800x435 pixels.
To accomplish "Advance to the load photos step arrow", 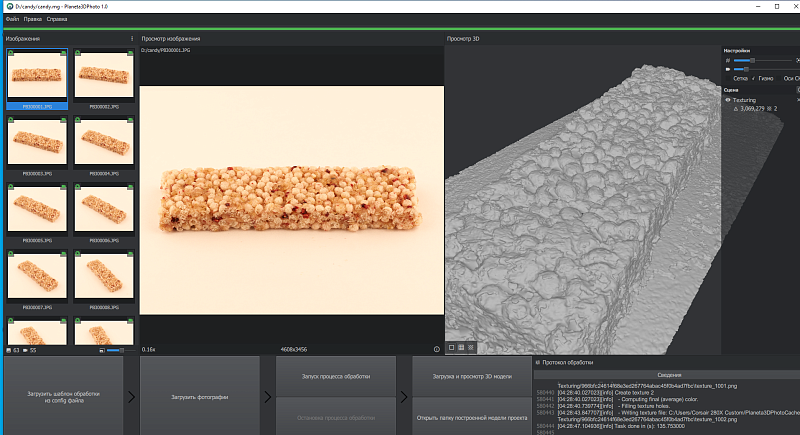I will pos(132,397).
